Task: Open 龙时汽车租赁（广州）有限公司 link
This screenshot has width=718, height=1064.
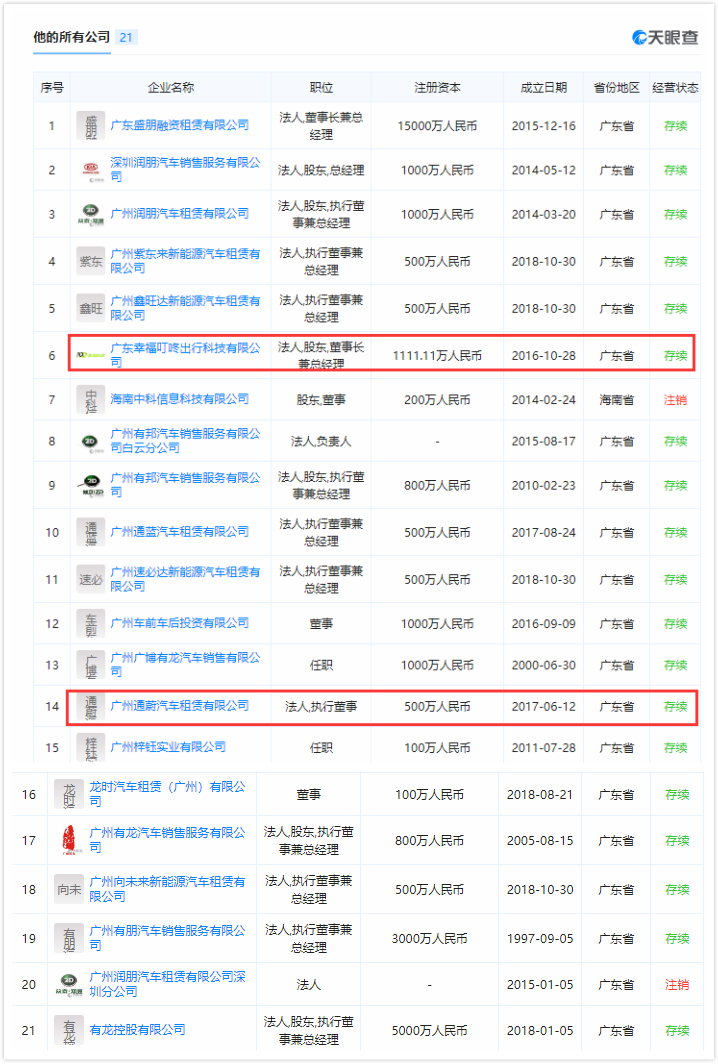Action: tap(168, 793)
